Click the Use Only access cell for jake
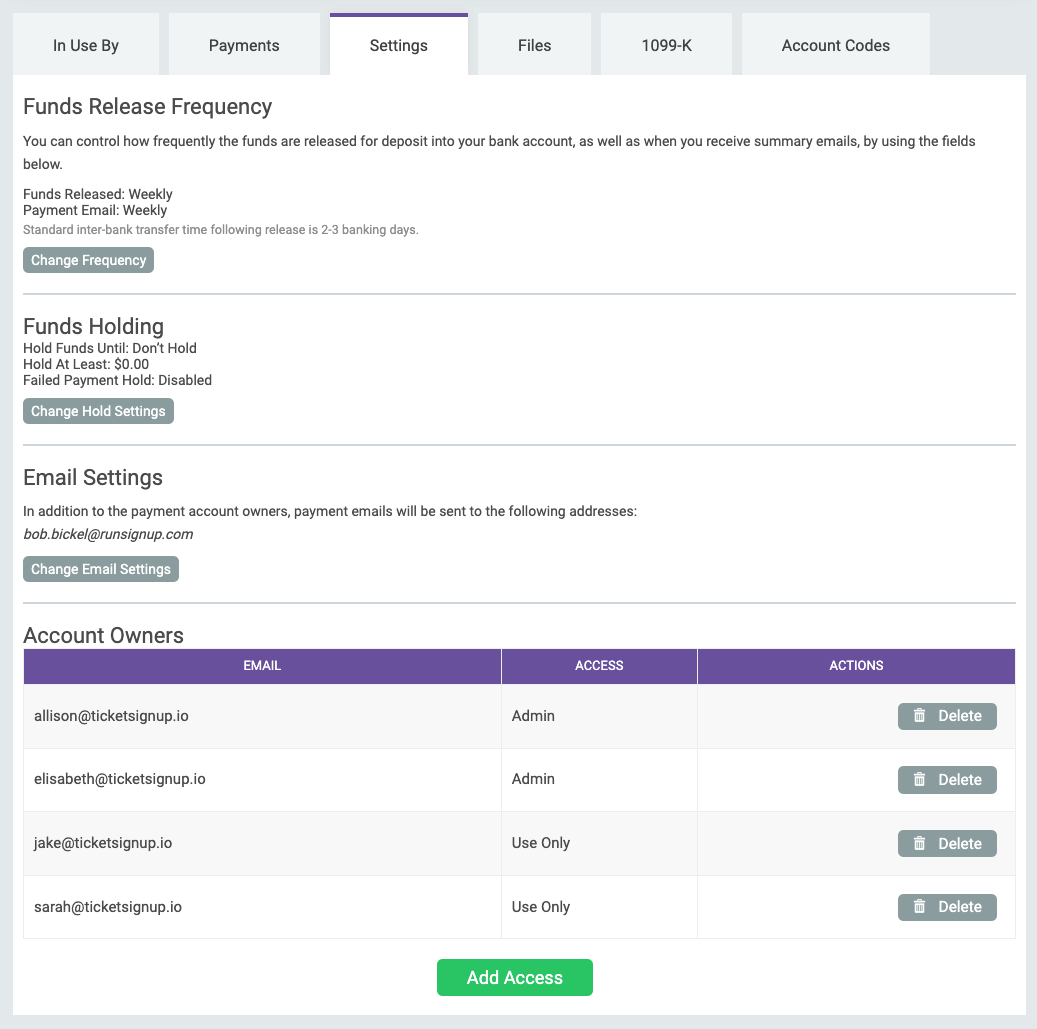The height and width of the screenshot is (1029, 1037). [x=541, y=843]
